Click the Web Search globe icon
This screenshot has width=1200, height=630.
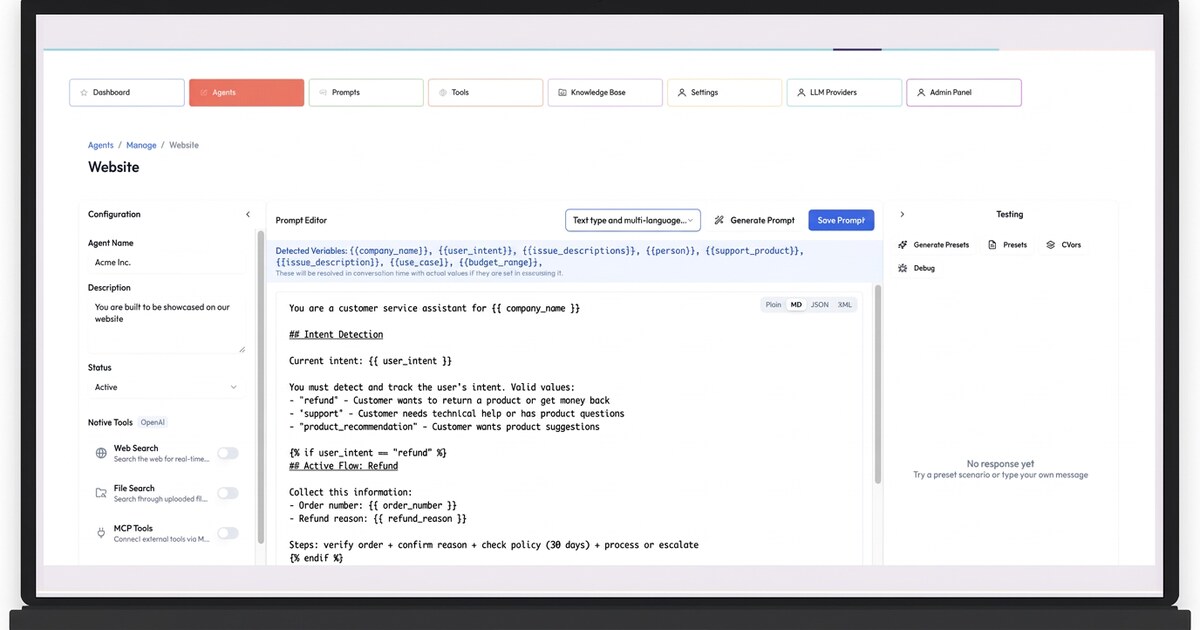pyautogui.click(x=101, y=453)
